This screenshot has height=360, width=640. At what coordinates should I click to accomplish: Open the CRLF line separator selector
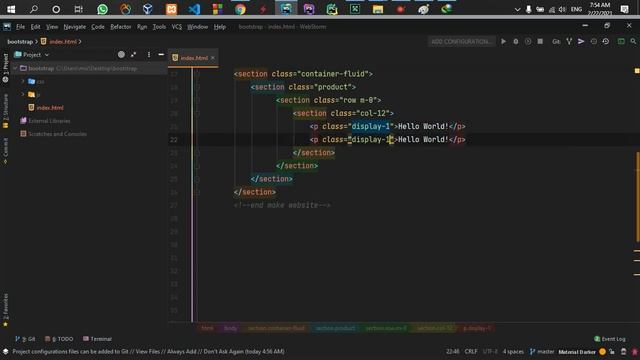471,351
